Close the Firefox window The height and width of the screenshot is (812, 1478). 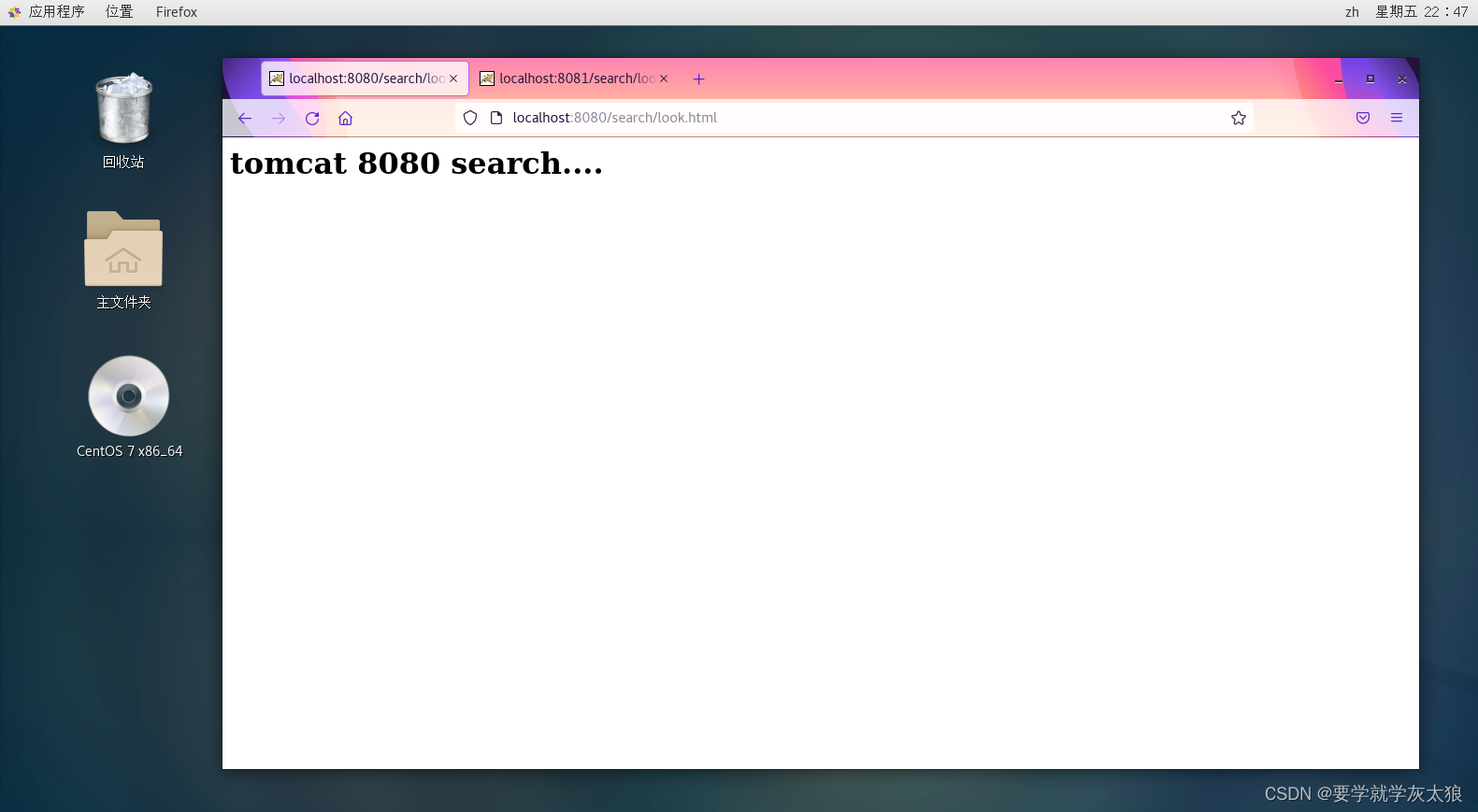[x=1402, y=79]
